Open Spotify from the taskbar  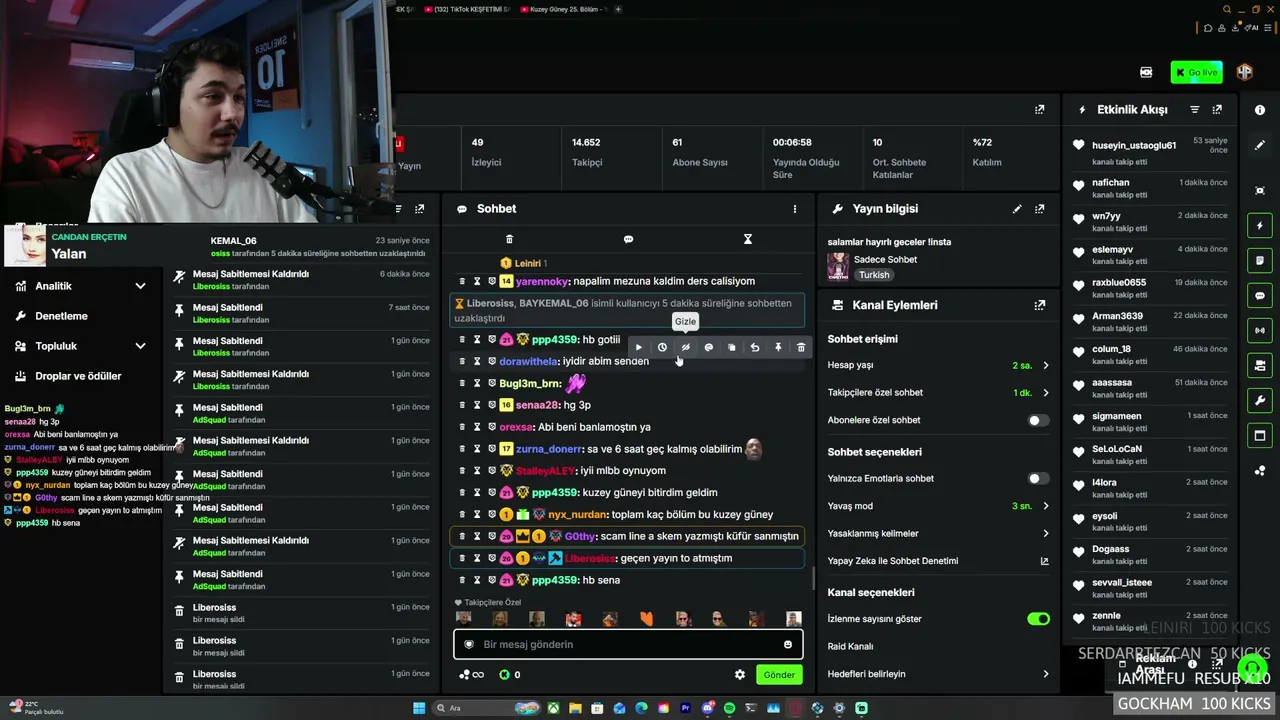(729, 708)
